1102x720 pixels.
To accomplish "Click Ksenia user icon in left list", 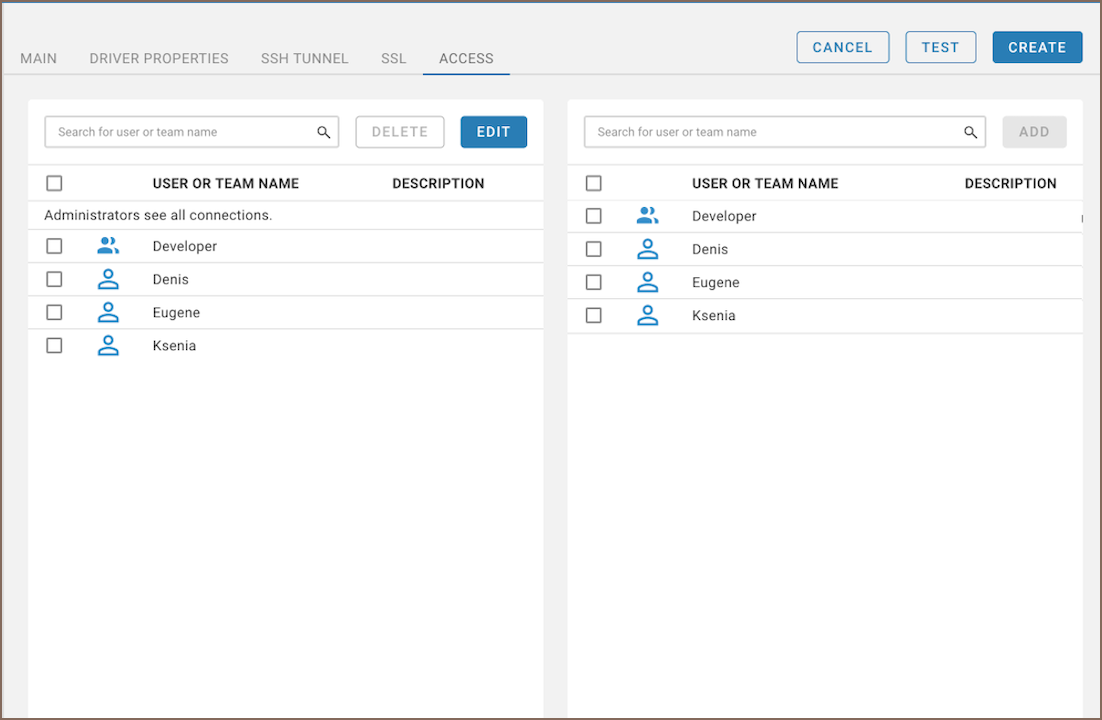I will point(108,346).
